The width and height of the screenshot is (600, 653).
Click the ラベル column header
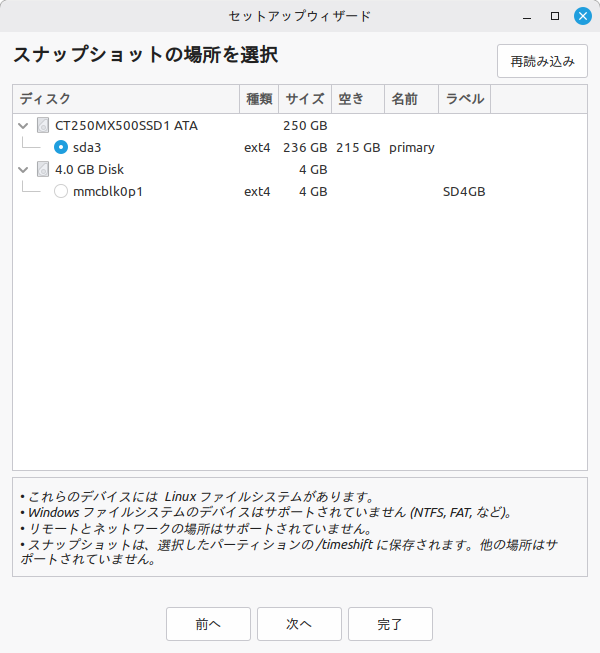point(465,99)
